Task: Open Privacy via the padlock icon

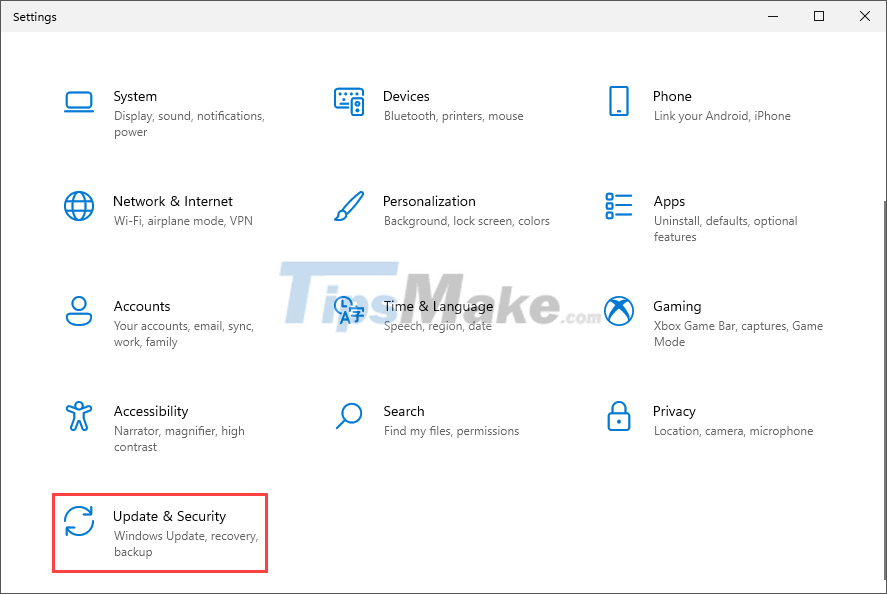Action: (619, 417)
